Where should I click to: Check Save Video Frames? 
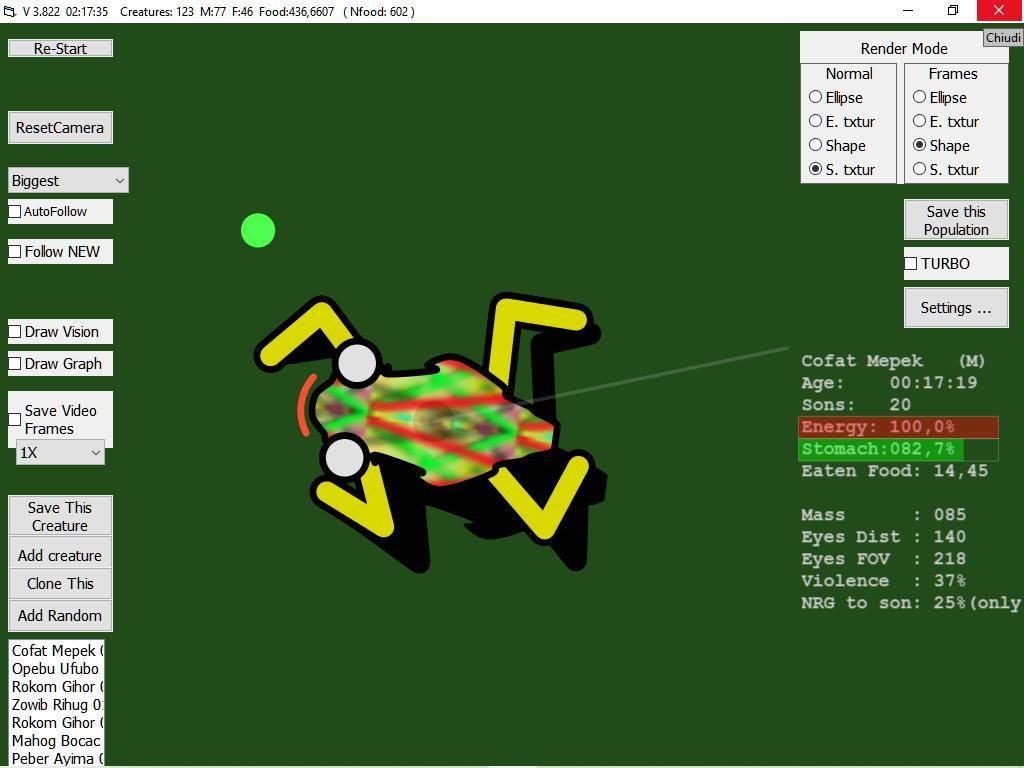point(13,418)
